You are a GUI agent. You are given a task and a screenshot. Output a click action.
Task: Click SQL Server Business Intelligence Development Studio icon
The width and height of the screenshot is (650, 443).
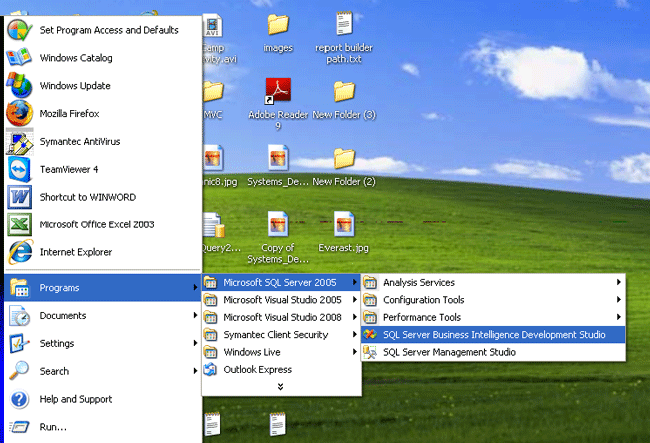coord(370,334)
